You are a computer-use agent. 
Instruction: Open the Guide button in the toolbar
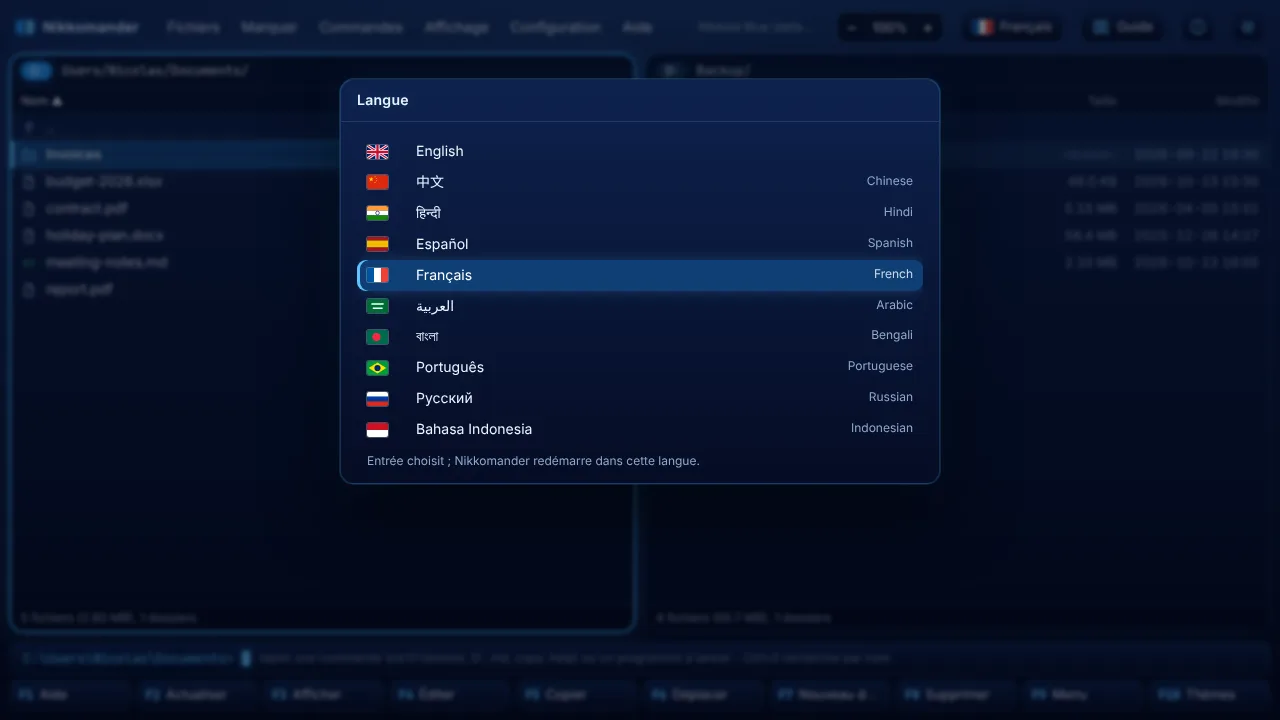pos(1123,27)
